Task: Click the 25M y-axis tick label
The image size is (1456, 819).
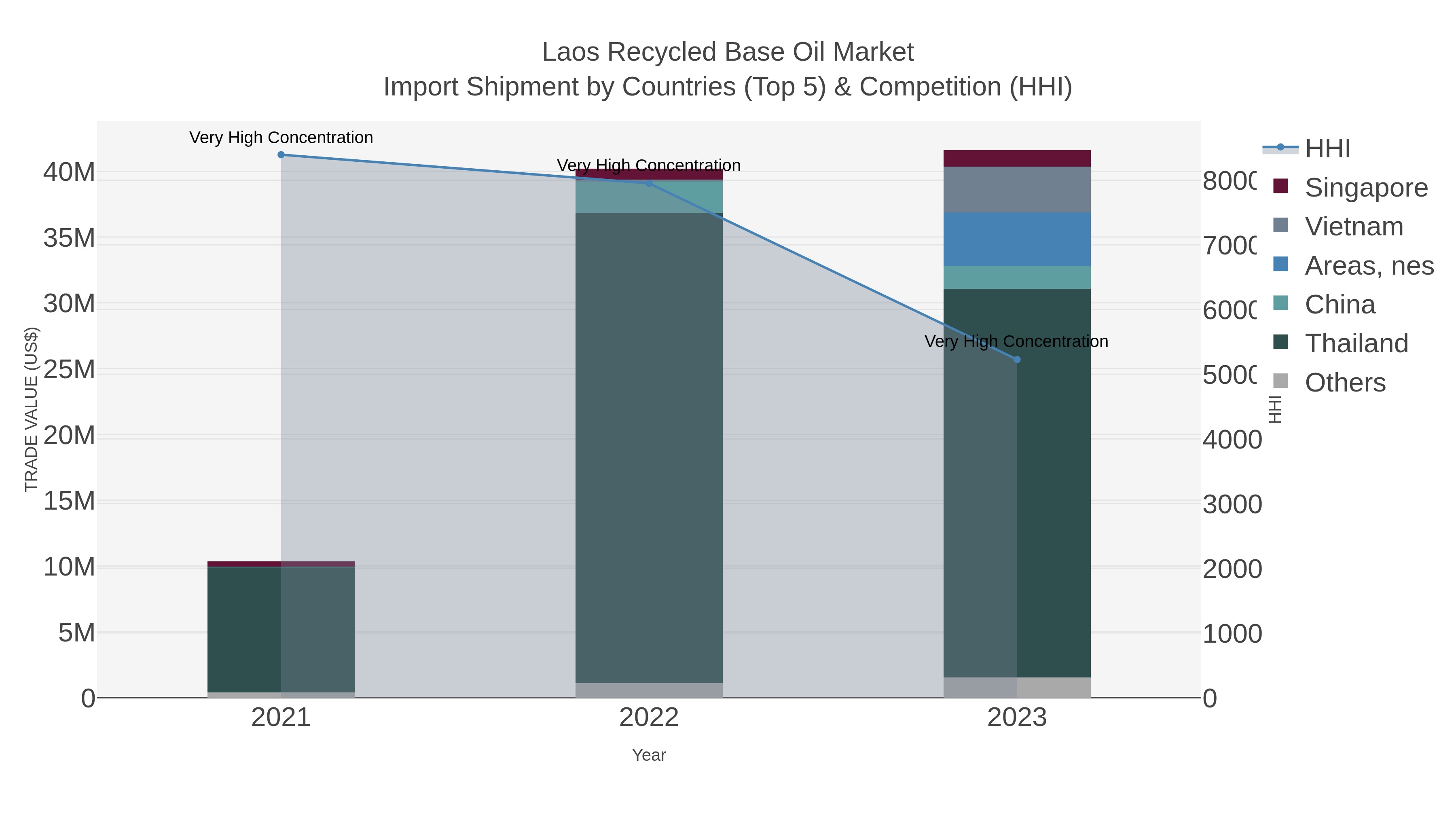Action: (69, 370)
